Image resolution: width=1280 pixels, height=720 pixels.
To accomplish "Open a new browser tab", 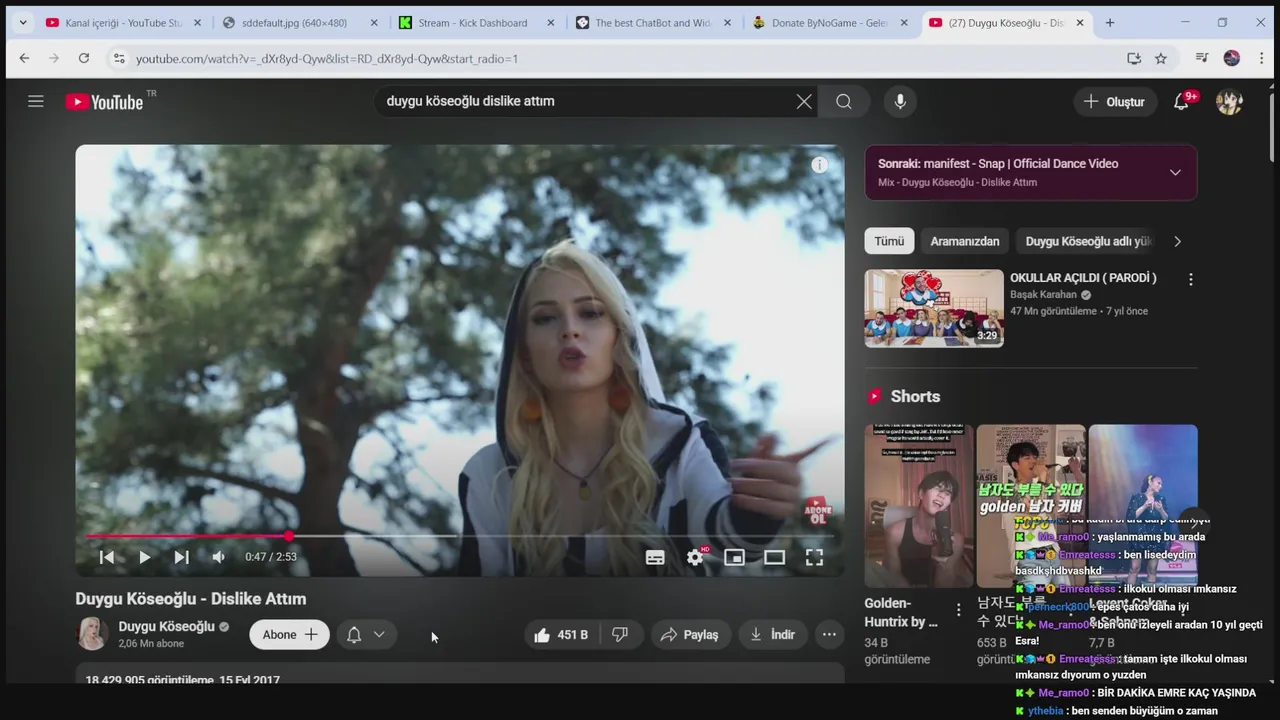I will [x=1110, y=23].
